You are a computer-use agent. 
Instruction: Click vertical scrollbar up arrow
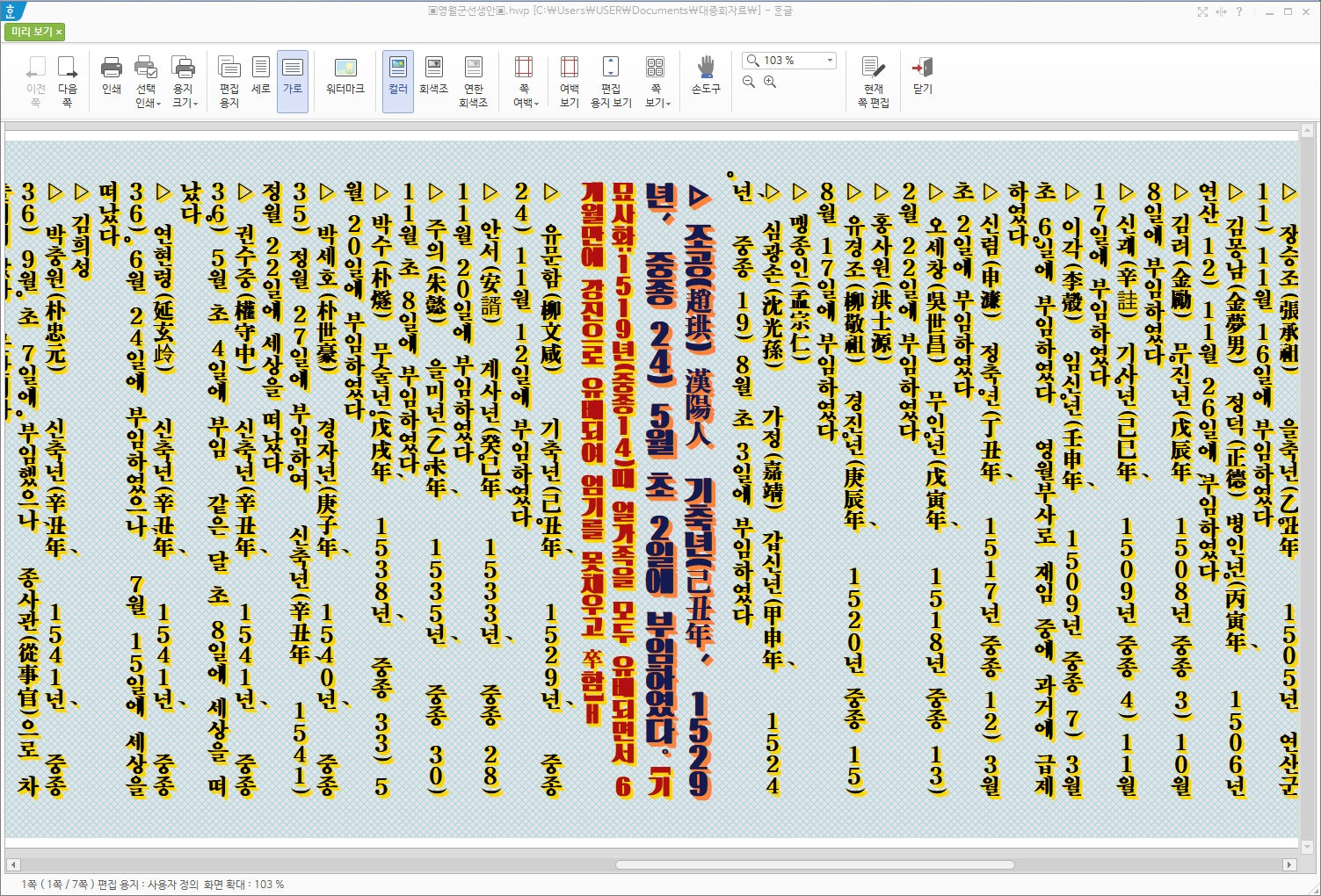click(1309, 132)
